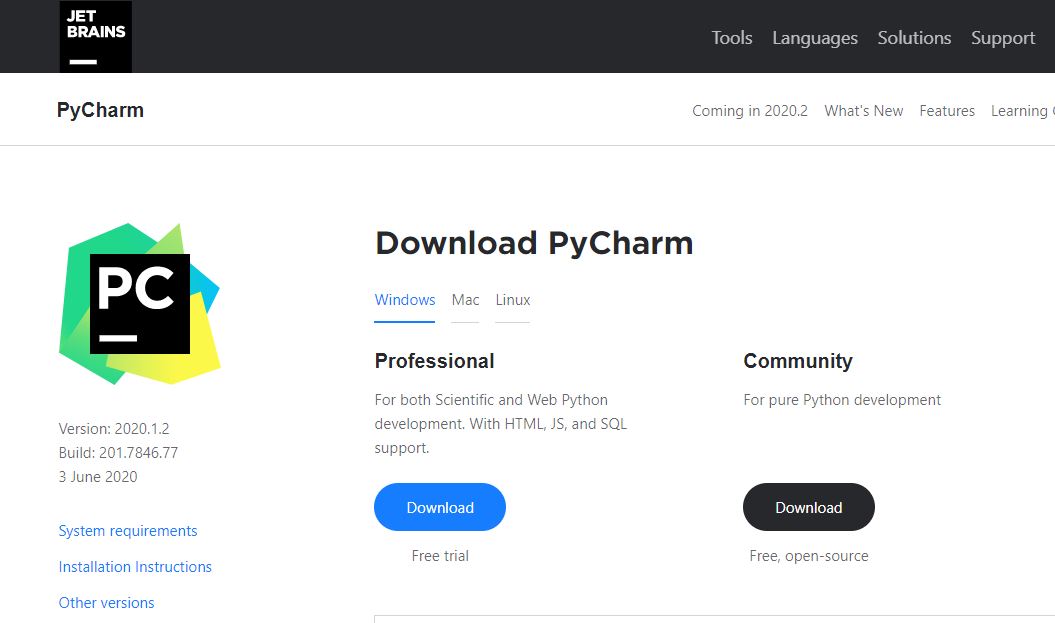
Task: Select the Windows tab
Action: (x=404, y=300)
